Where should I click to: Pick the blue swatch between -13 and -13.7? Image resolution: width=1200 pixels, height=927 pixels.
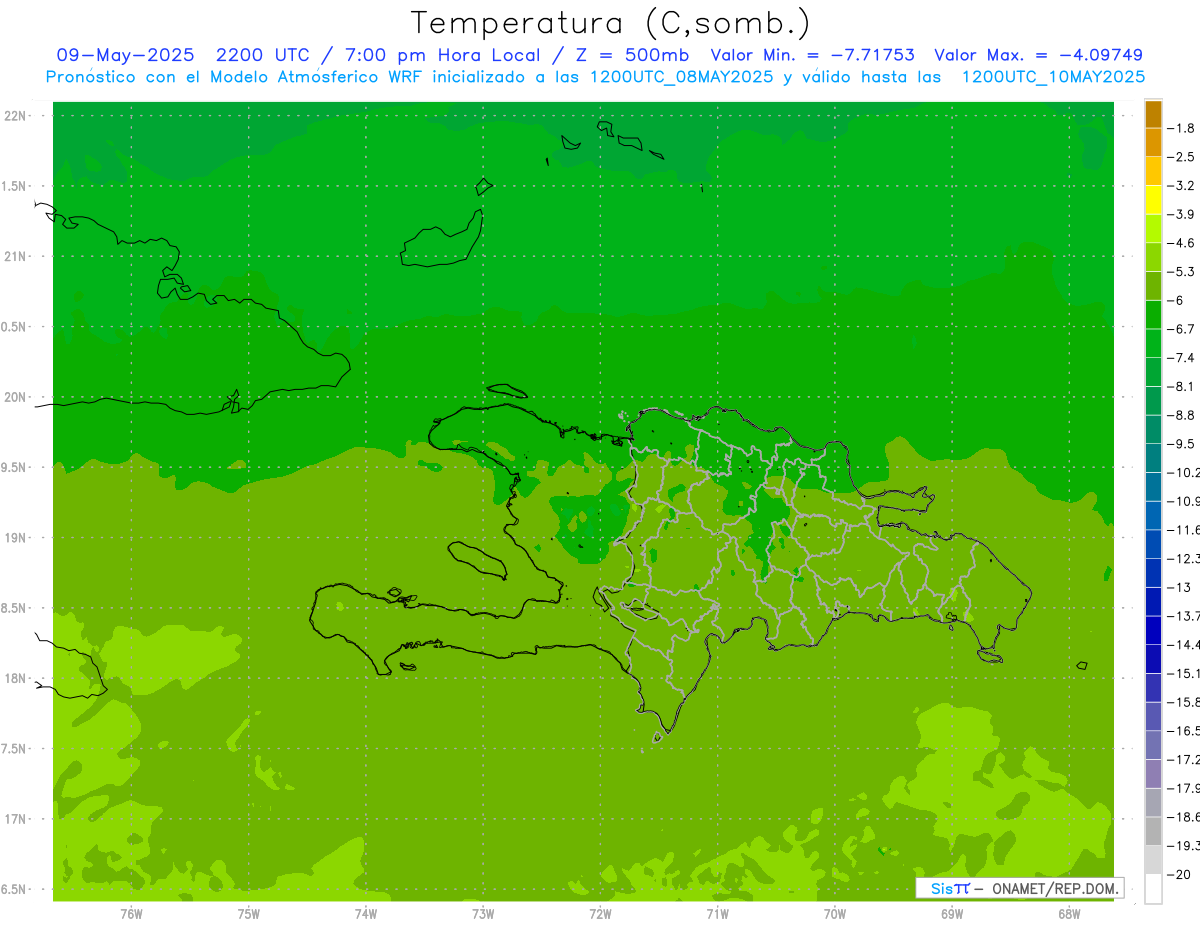(1153, 601)
